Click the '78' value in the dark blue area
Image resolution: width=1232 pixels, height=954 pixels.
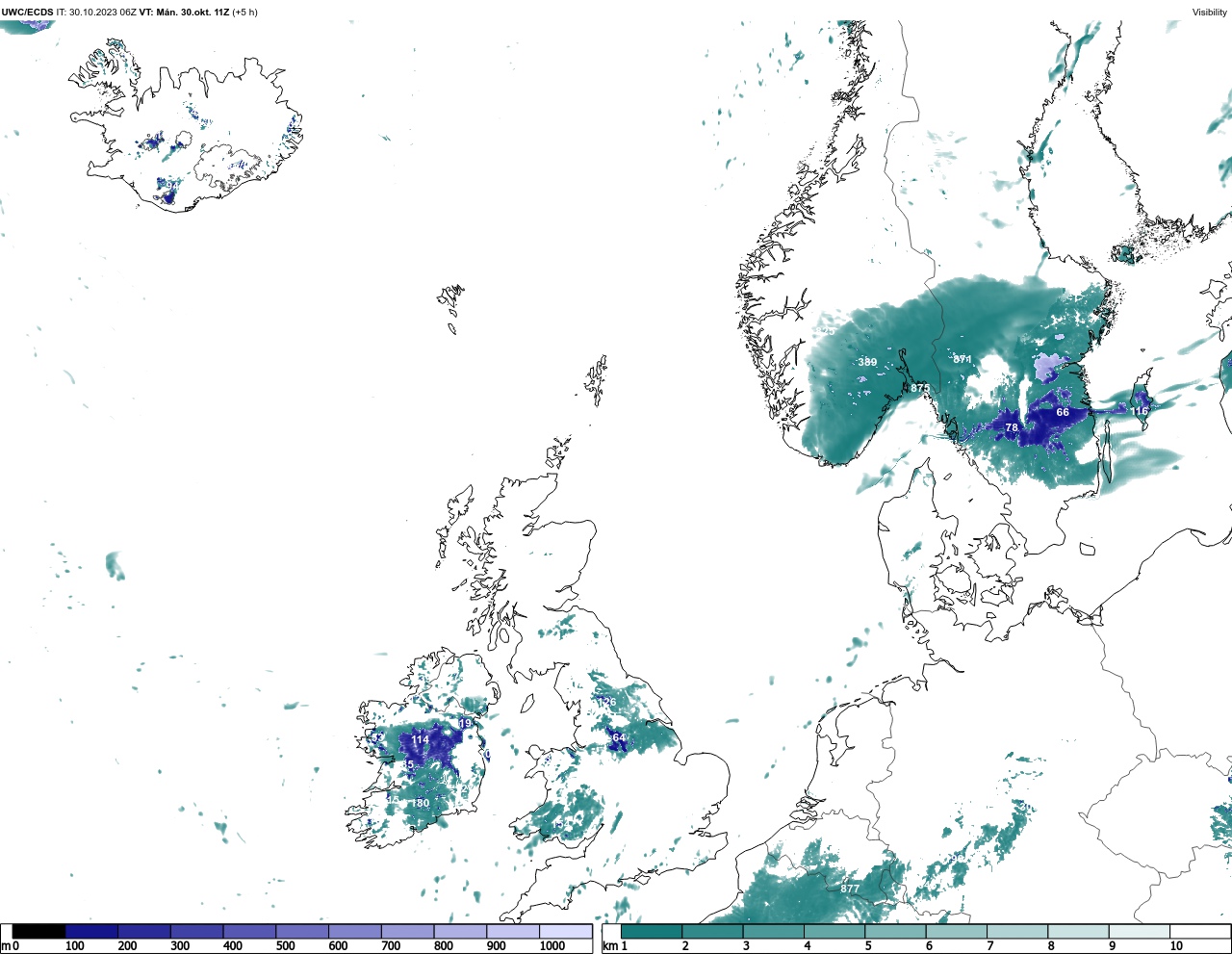pyautogui.click(x=1012, y=427)
